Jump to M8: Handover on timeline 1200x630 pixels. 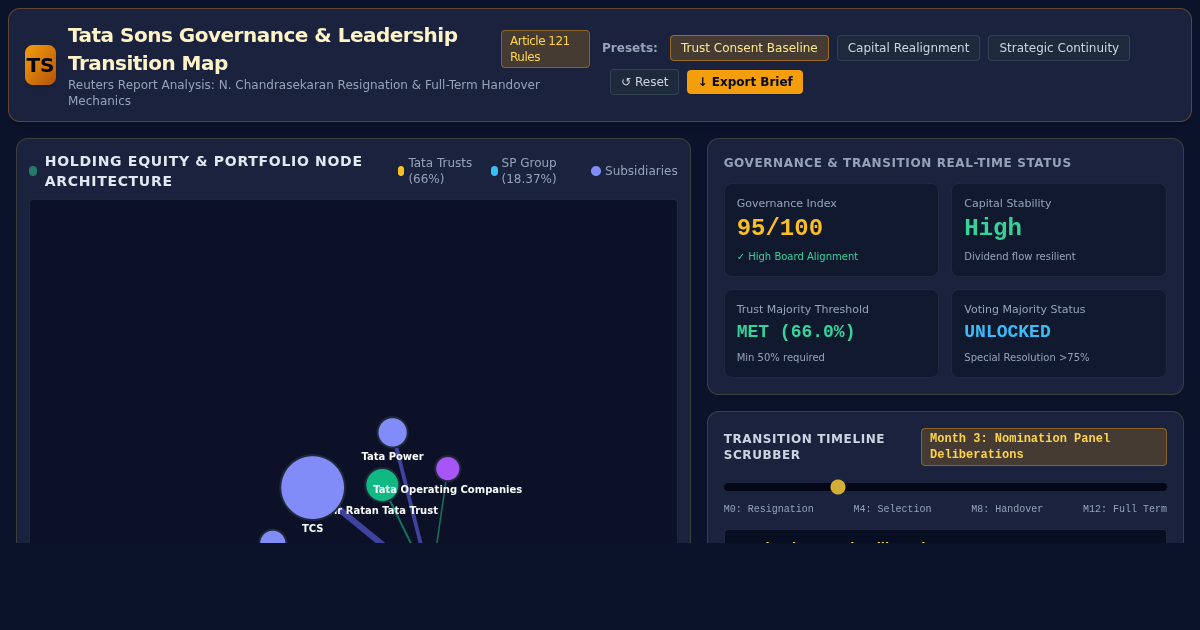[1007, 509]
